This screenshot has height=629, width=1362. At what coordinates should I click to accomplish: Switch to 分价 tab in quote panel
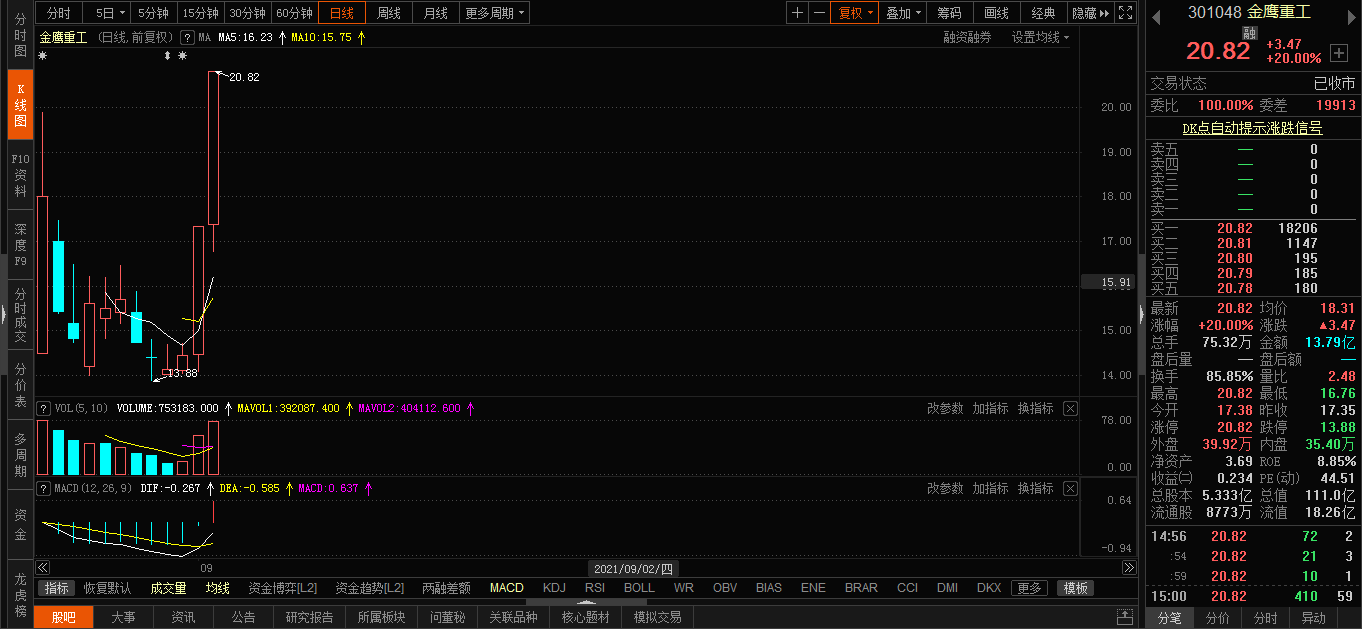point(1217,618)
